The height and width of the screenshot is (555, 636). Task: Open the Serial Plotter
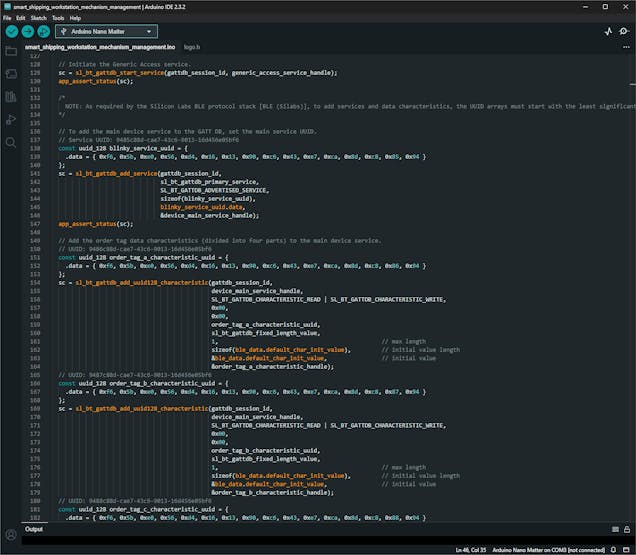(x=609, y=31)
